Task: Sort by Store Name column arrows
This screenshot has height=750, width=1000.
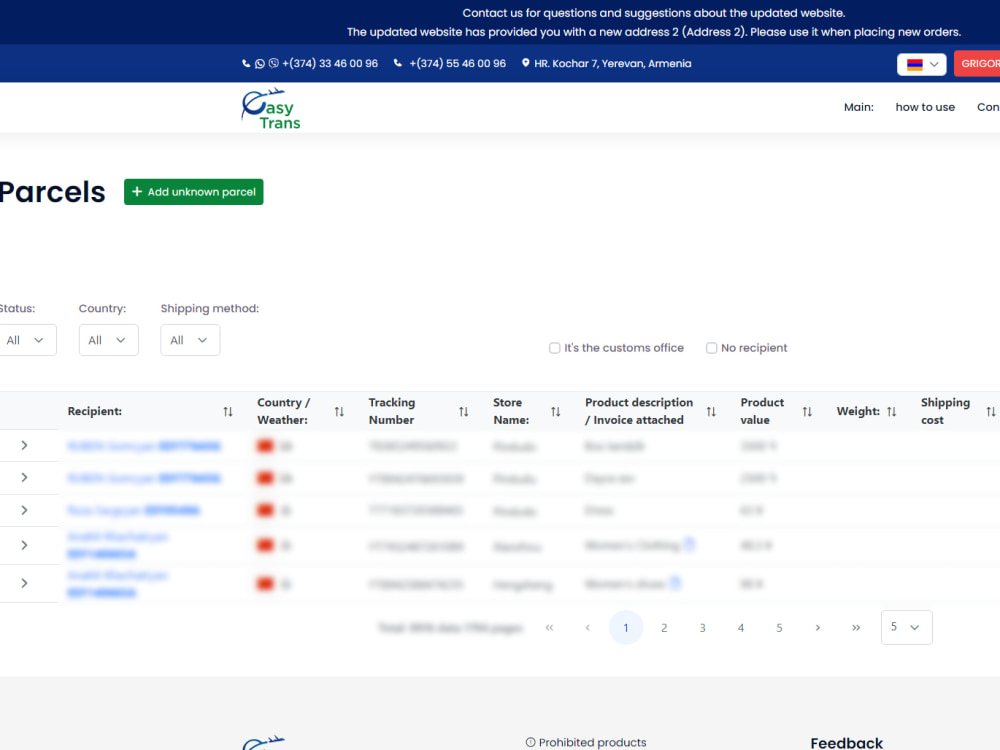Action: (x=555, y=412)
